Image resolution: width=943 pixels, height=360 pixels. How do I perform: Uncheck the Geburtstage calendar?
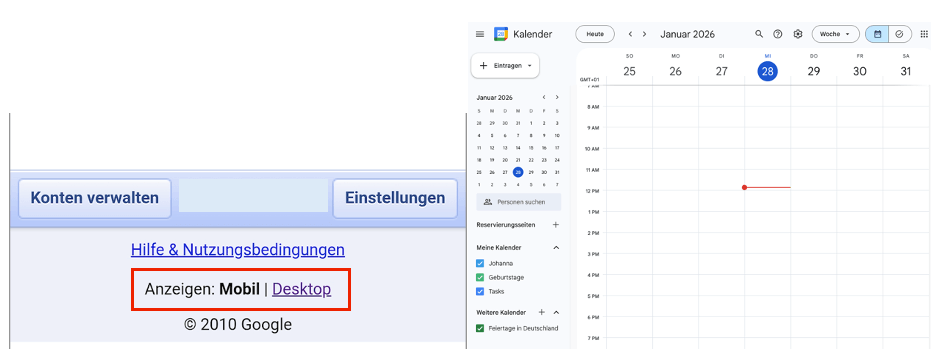pos(480,277)
